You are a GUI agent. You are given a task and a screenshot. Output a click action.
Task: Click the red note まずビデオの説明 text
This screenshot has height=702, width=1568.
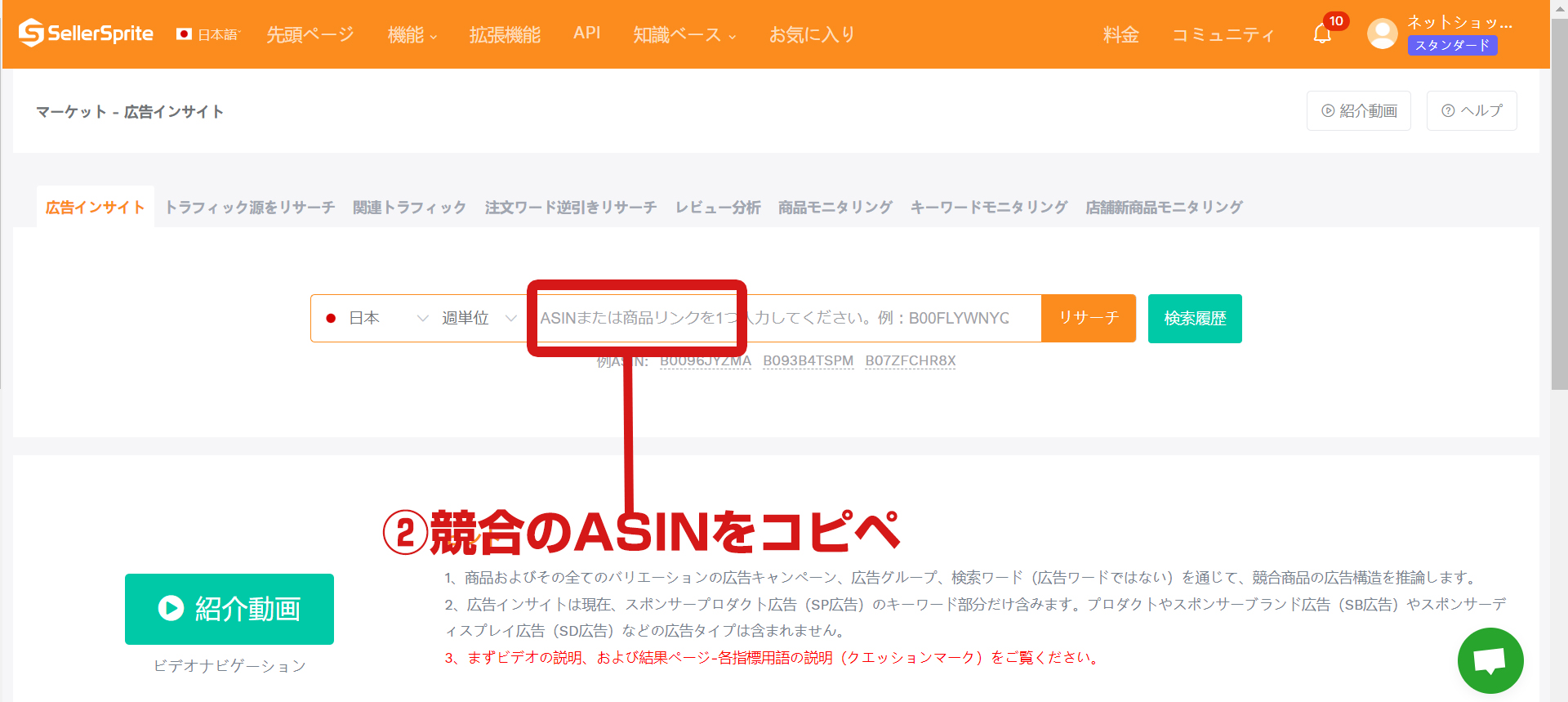(773, 658)
